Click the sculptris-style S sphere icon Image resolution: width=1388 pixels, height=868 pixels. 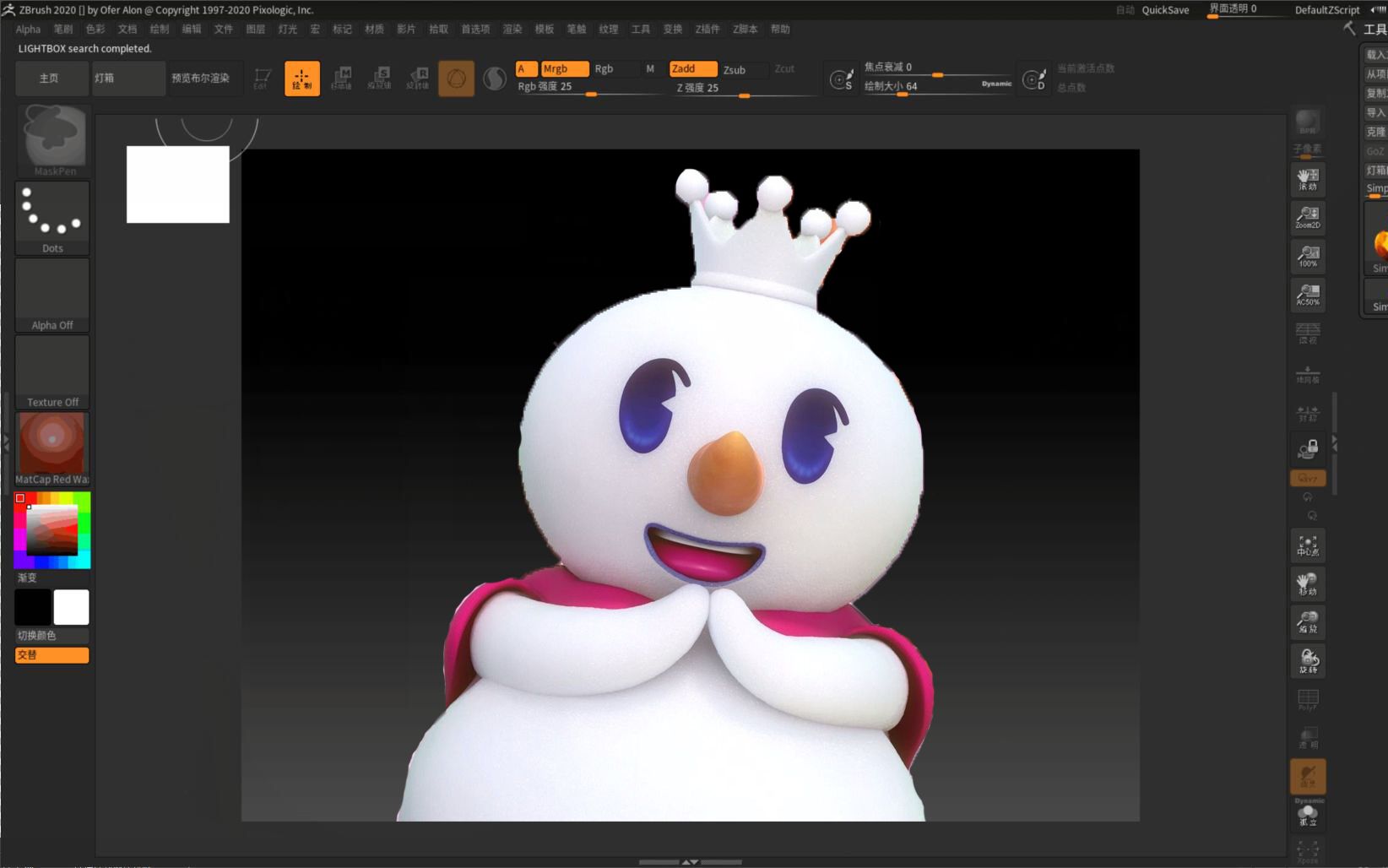tap(495, 79)
